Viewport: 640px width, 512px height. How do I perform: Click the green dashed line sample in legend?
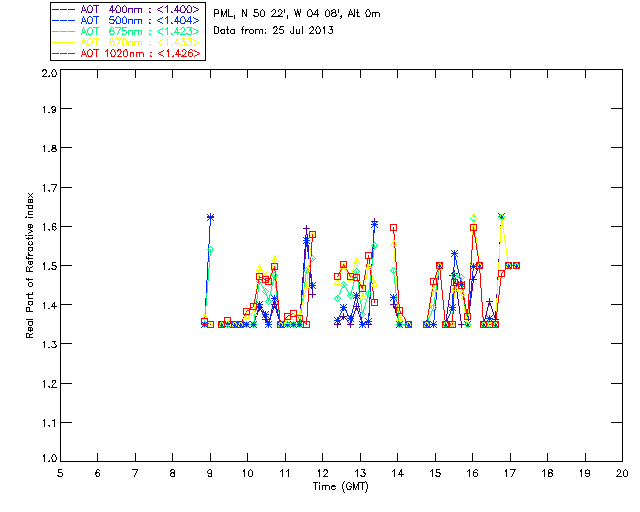(x=64, y=31)
